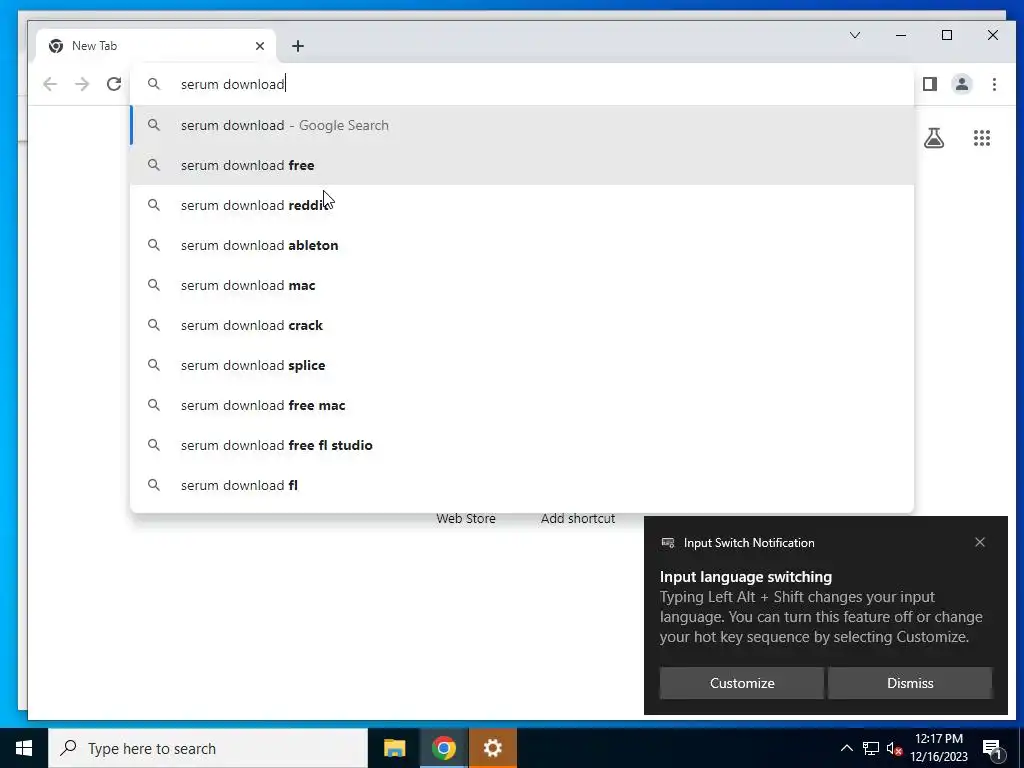Open the Windows Start menu

point(24,748)
